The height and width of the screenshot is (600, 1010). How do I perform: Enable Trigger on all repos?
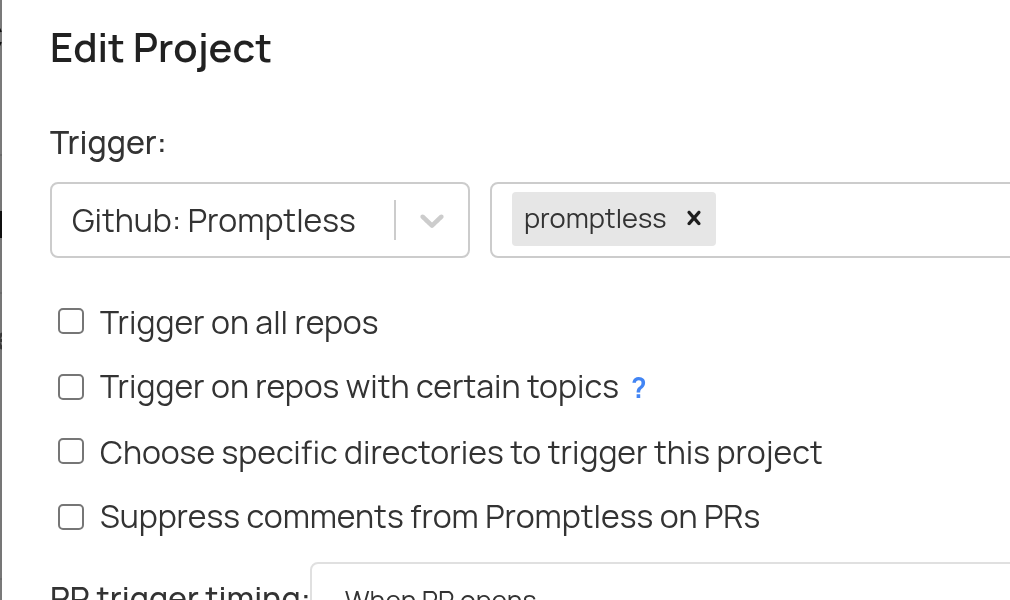(71, 321)
